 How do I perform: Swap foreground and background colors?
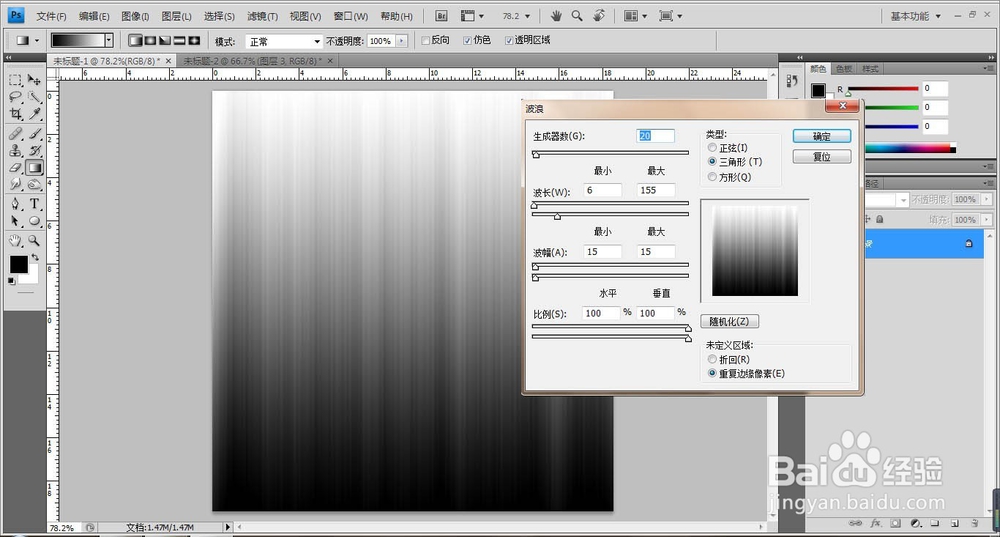pyautogui.click(x=35, y=257)
